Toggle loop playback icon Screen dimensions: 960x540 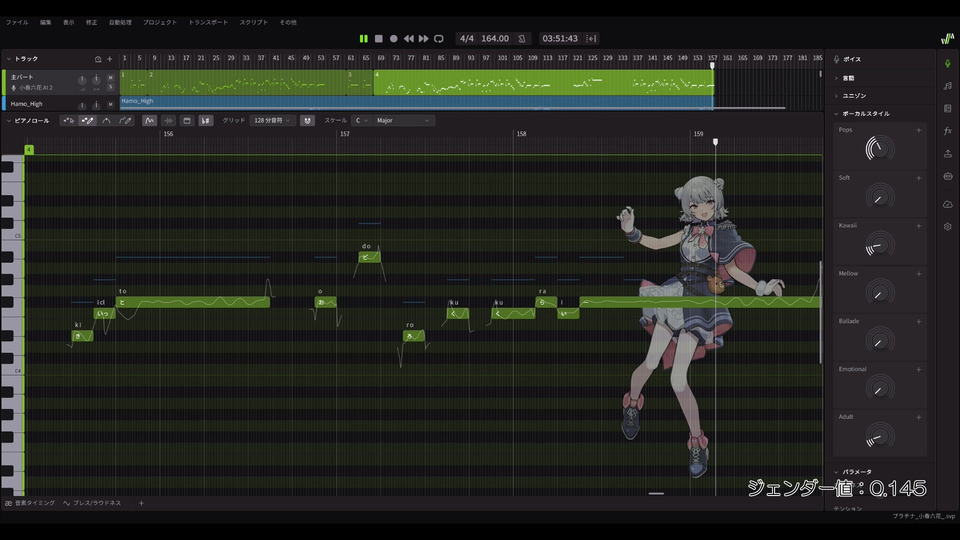tap(438, 38)
